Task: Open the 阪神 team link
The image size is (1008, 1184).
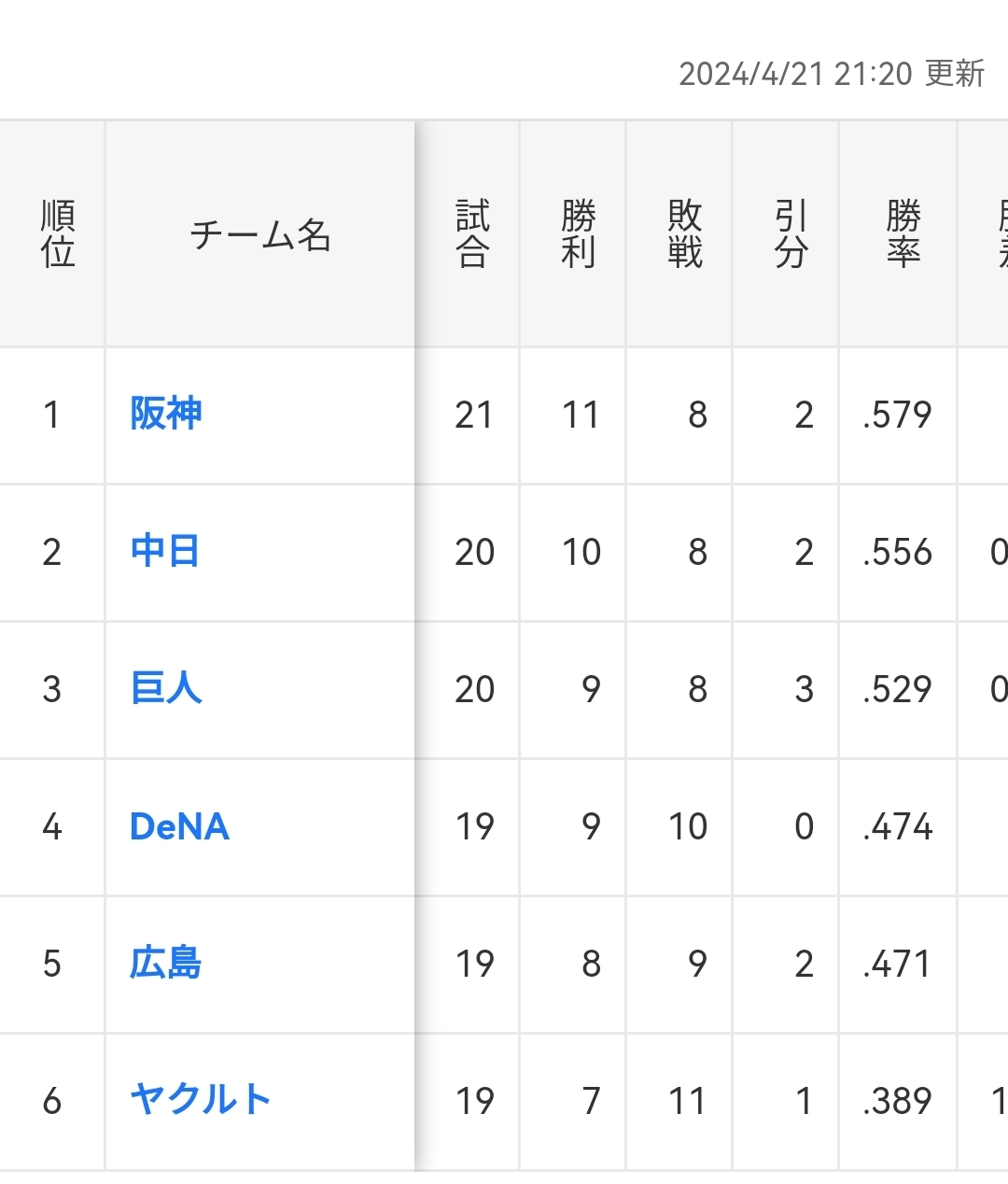Action: coord(166,414)
